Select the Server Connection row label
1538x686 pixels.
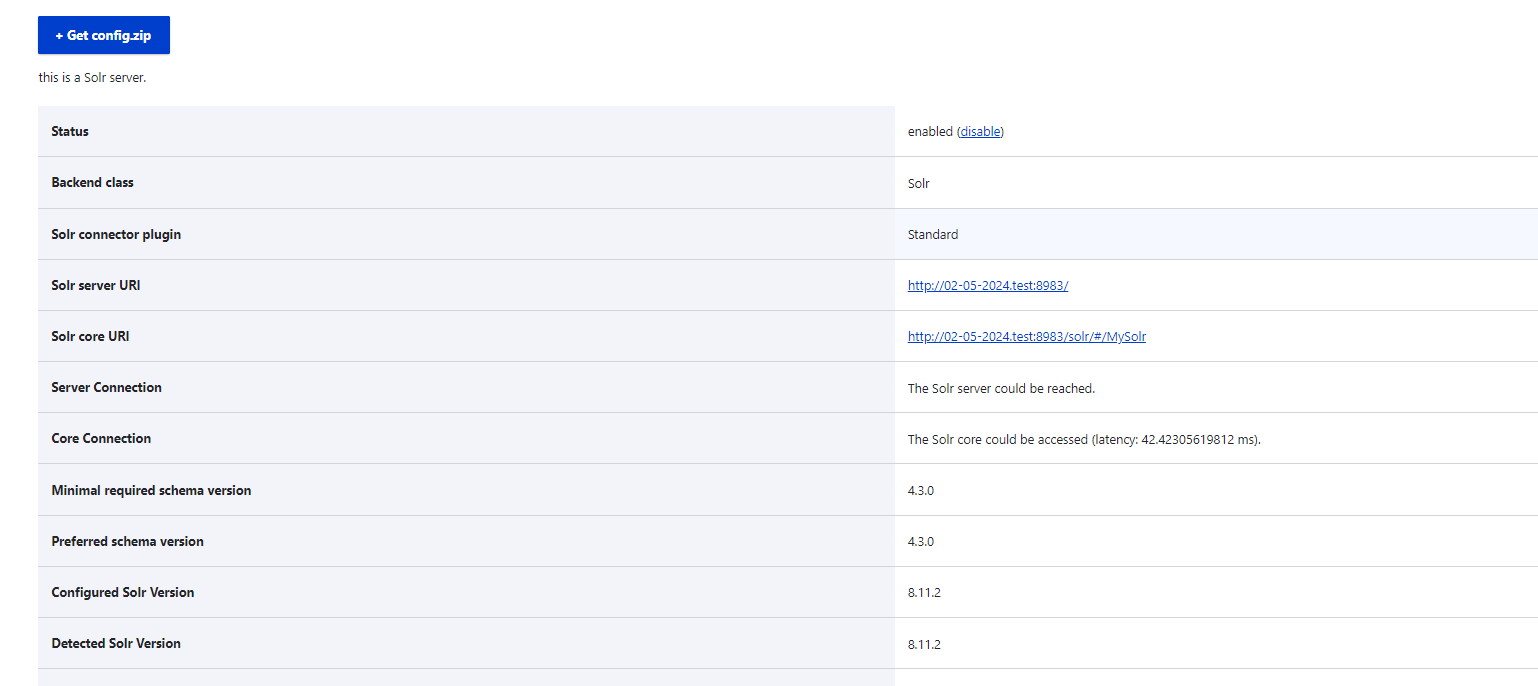tap(106, 388)
